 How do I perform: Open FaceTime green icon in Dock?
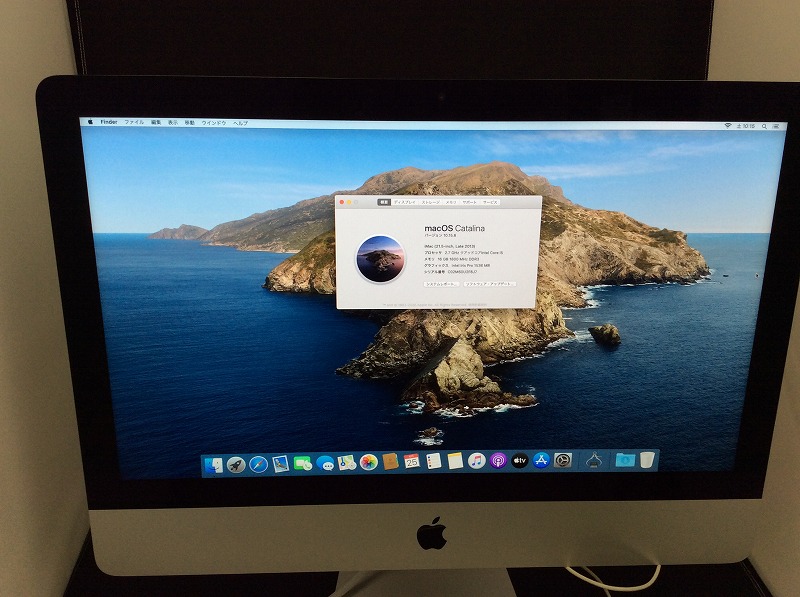[x=303, y=464]
